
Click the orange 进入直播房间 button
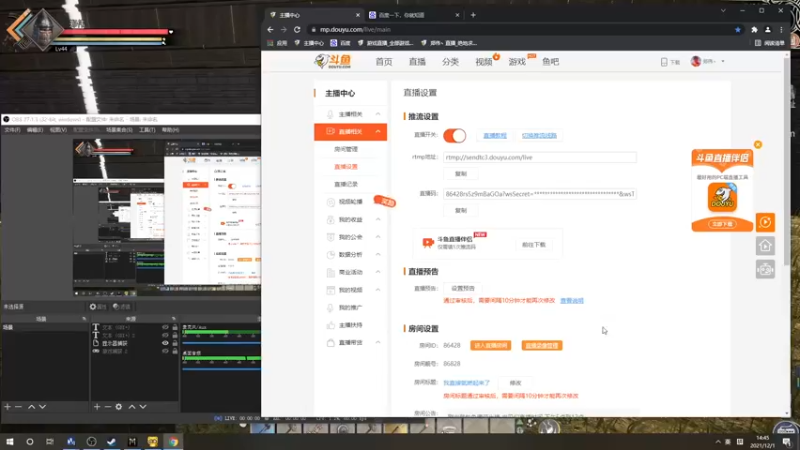[x=491, y=345]
